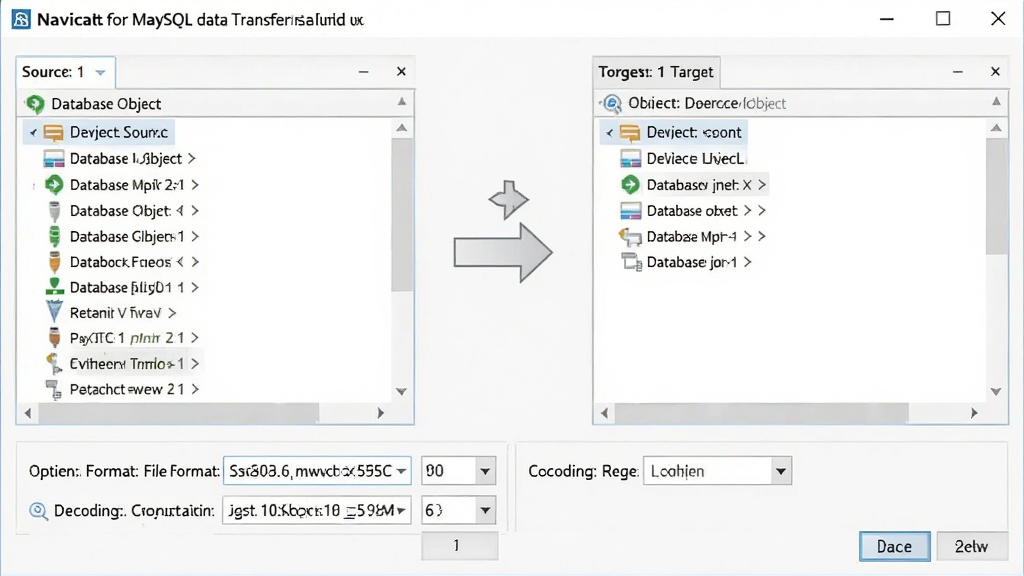Viewport: 1024px width, 576px height.
Task: Select the Database olxet row text
Action: [x=692, y=211]
